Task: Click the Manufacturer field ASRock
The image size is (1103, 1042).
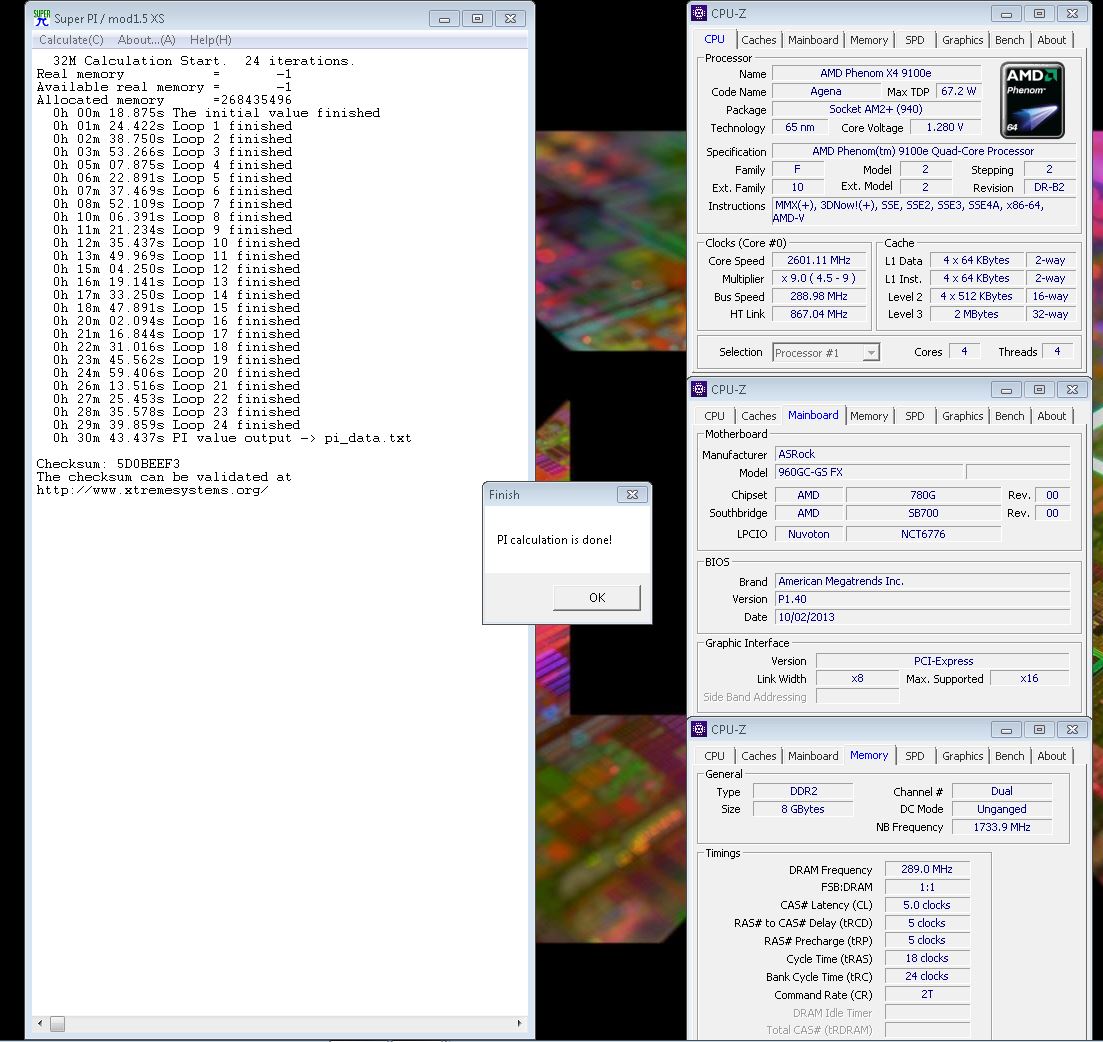Action: tap(922, 455)
